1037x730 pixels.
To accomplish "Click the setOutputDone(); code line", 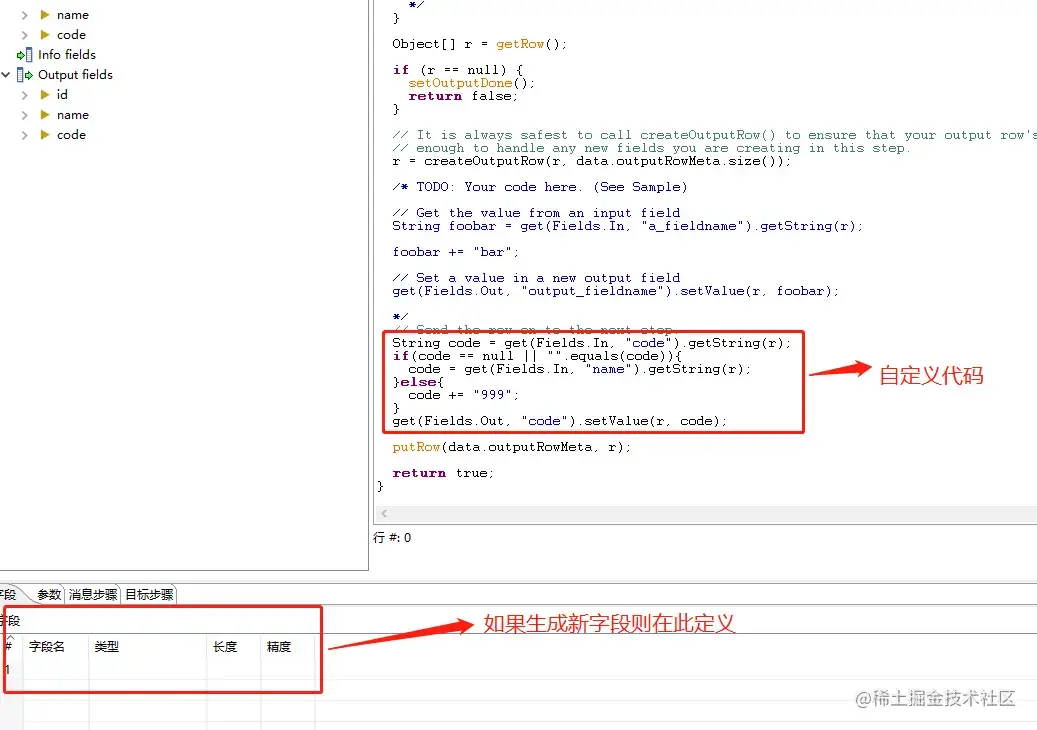I will pos(472,83).
